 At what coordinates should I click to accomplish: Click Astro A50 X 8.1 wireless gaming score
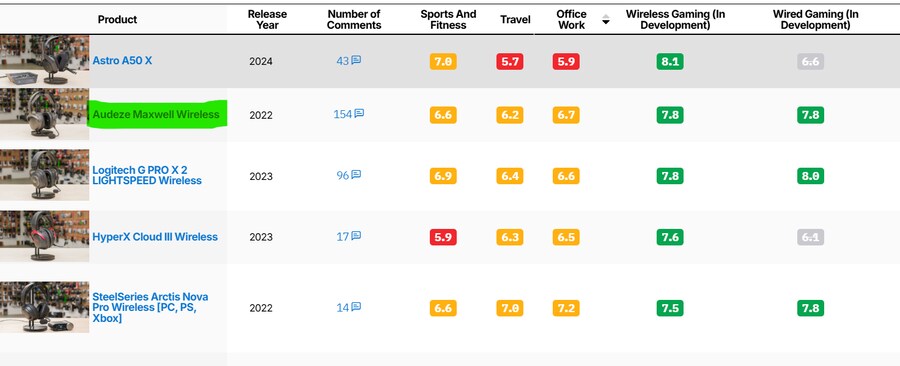click(x=670, y=61)
